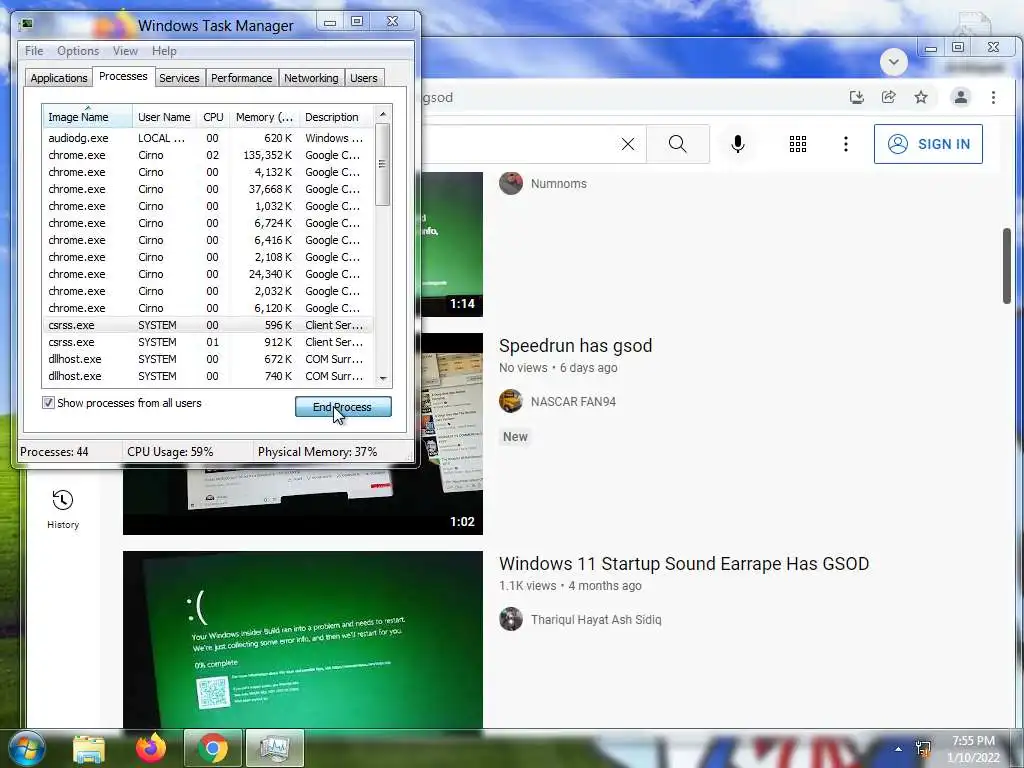This screenshot has width=1024, height=768.
Task: Open the 'Speedrun has gsod' video title
Action: click(575, 345)
